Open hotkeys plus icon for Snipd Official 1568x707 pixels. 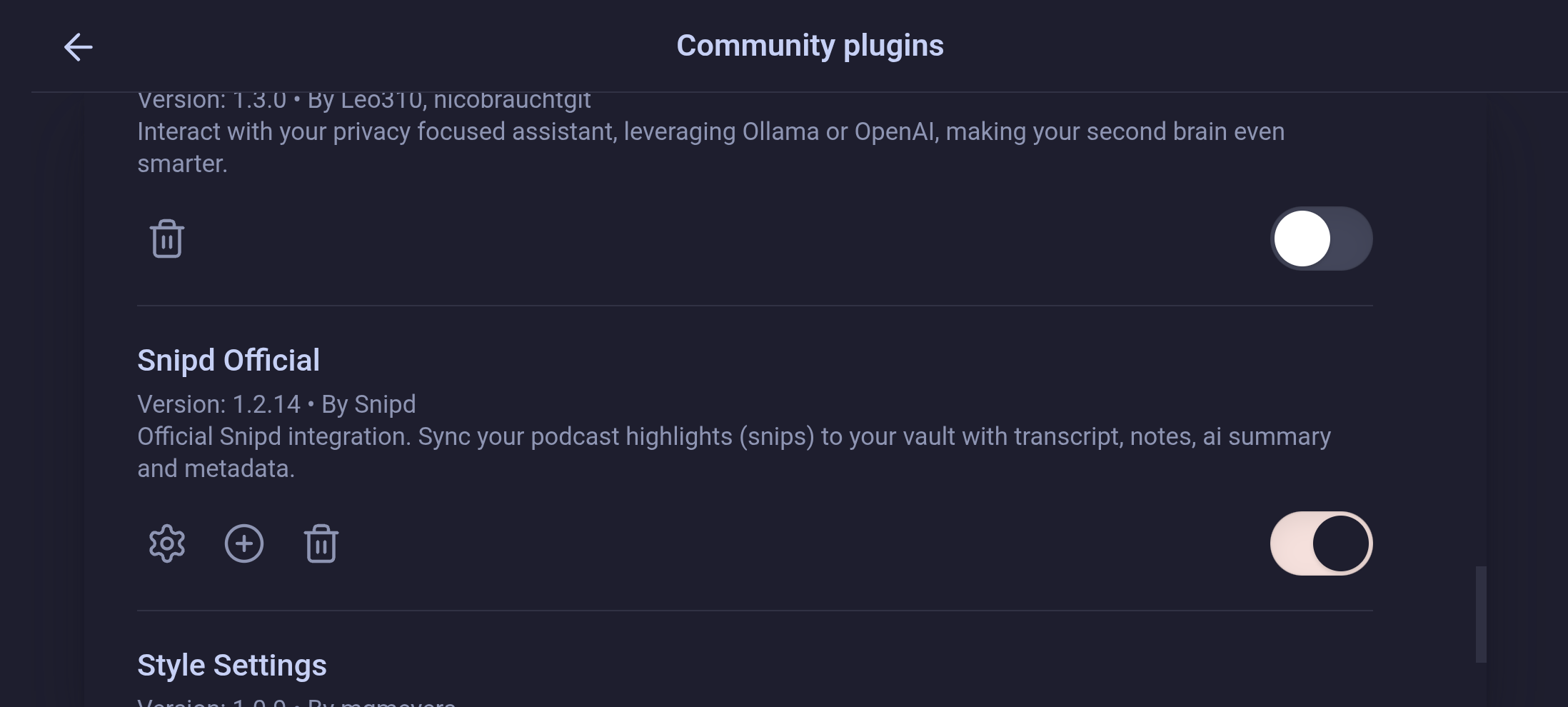[x=244, y=543]
